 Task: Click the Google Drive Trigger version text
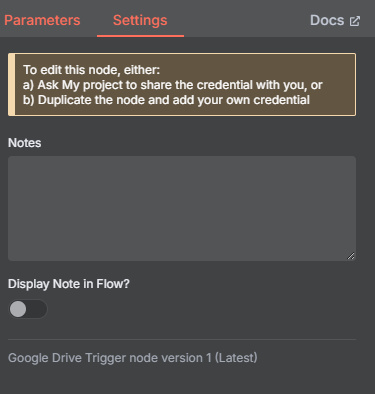(133, 358)
